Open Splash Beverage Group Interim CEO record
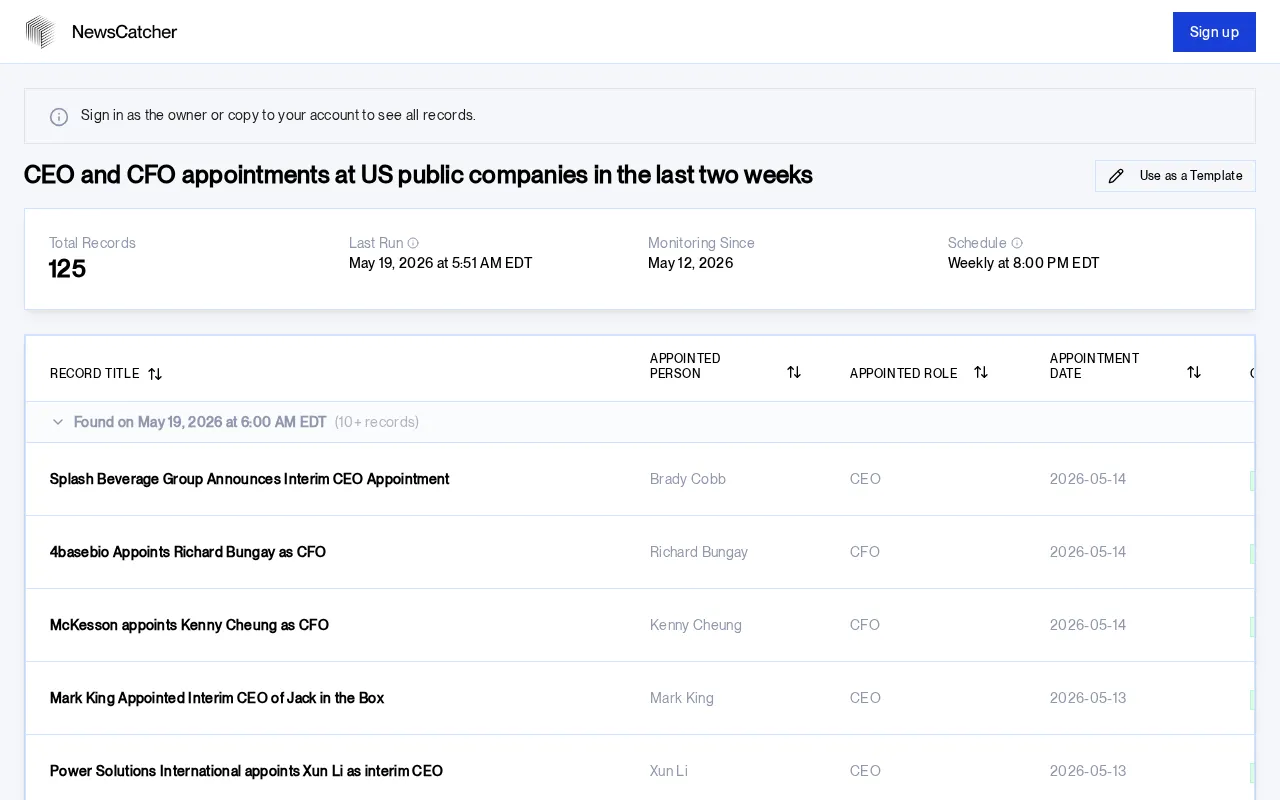Image resolution: width=1280 pixels, height=800 pixels. pos(250,479)
